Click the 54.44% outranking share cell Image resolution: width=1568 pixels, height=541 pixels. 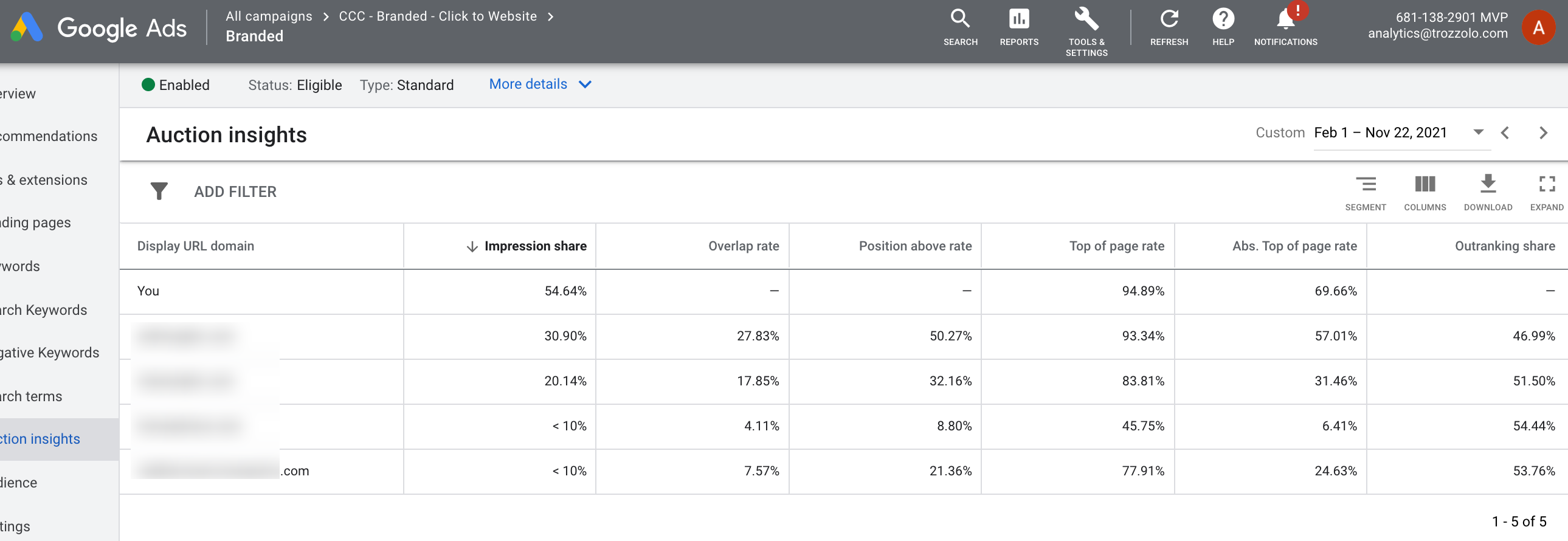pyautogui.click(x=1534, y=426)
